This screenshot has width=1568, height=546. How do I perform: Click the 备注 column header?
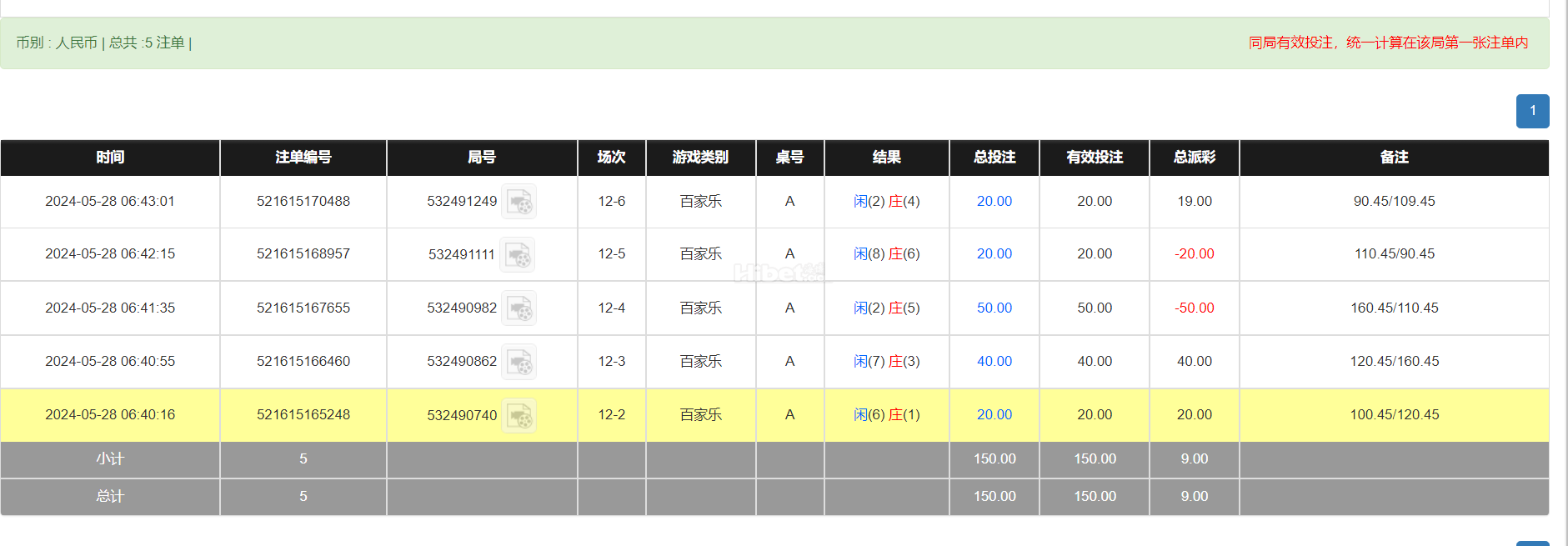pyautogui.click(x=1395, y=158)
